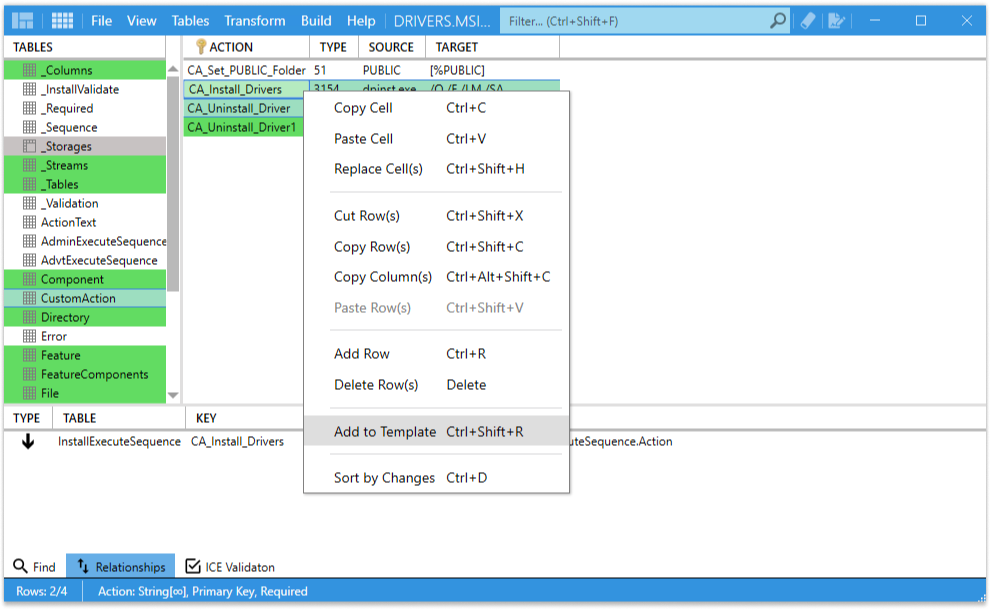This screenshot has height=610, width=990.
Task: Select the _Required table
Action: [85, 108]
